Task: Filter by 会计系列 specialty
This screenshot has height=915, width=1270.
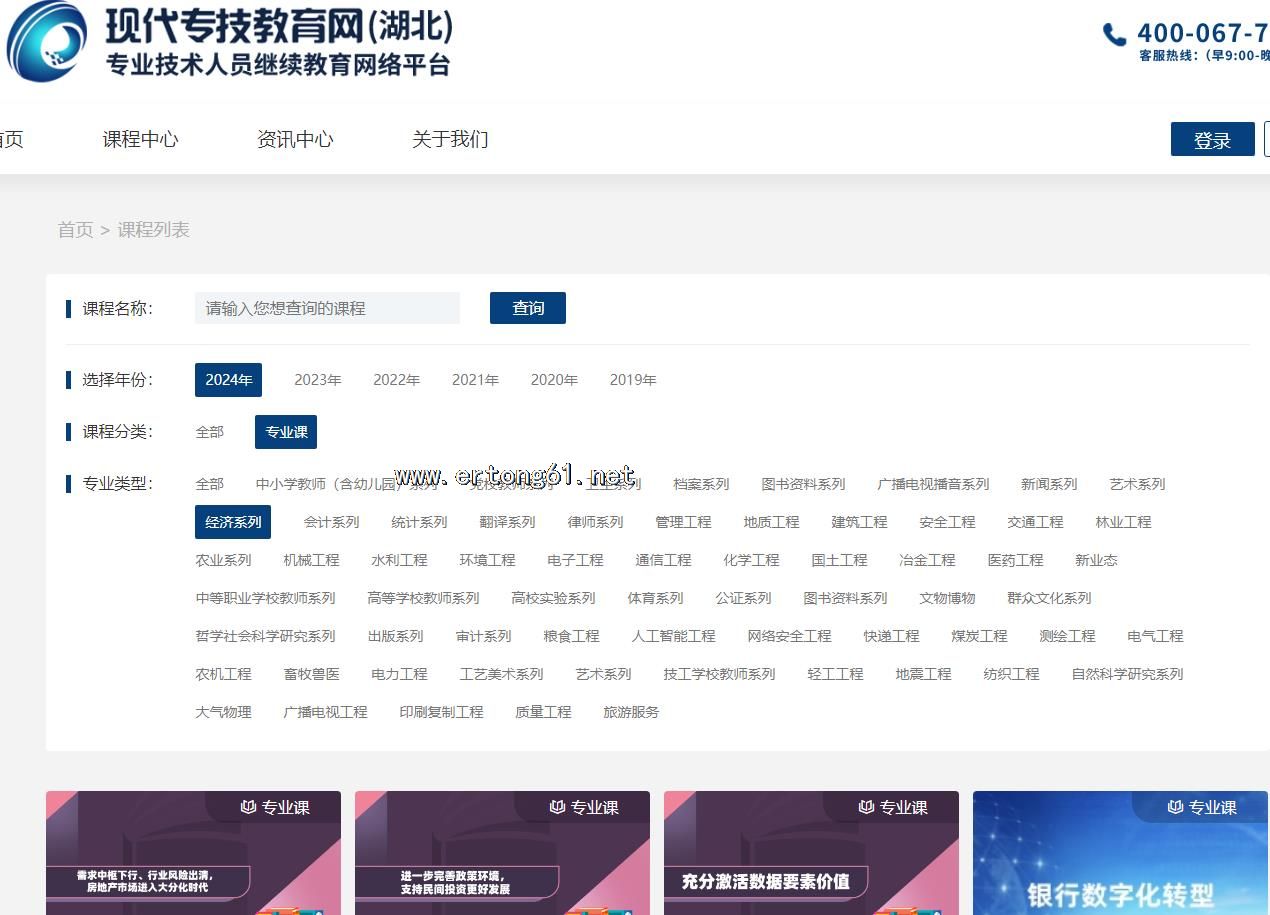Action: point(331,522)
